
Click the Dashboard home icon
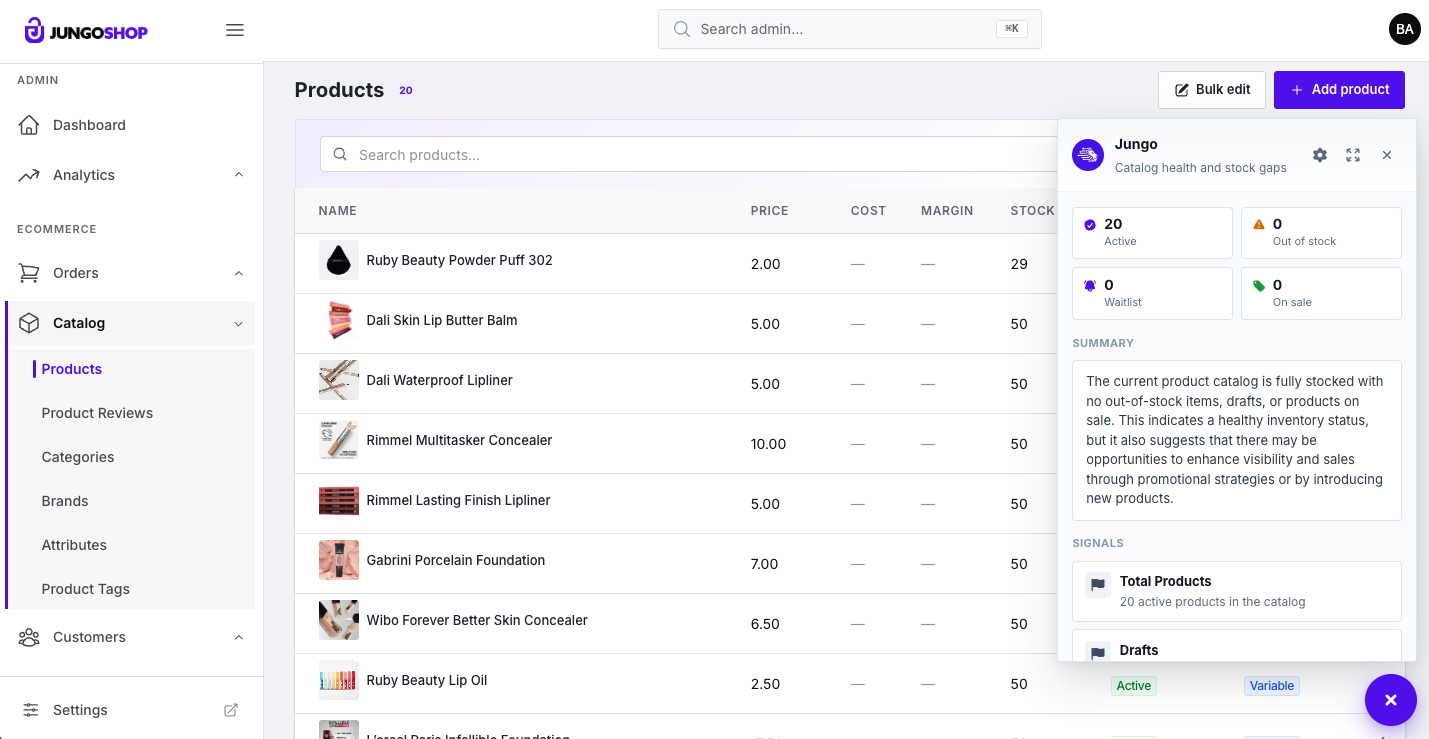coord(29,125)
